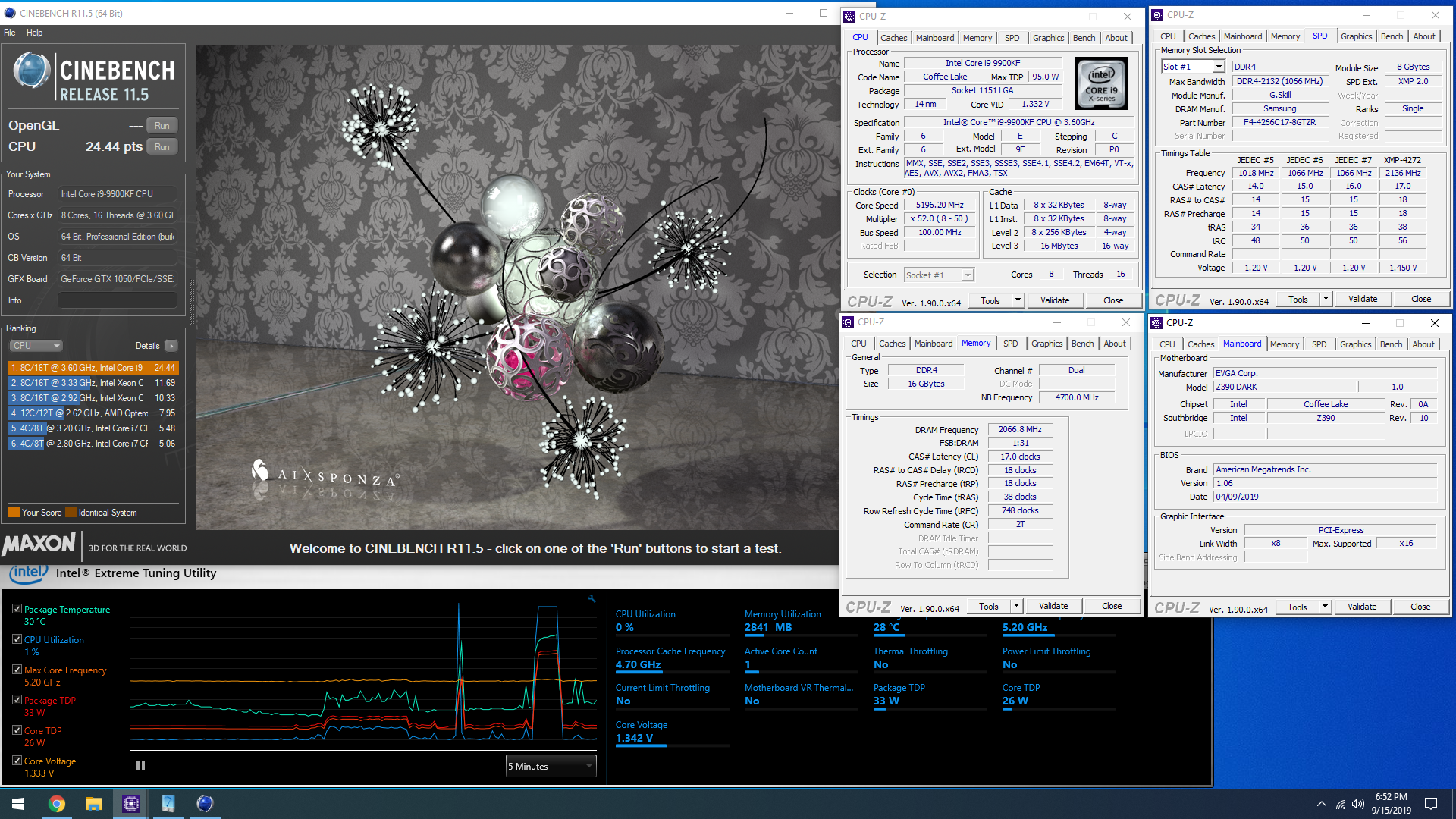
Task: Click the taskbar clock showing 6:52 PM
Action: (1391, 804)
